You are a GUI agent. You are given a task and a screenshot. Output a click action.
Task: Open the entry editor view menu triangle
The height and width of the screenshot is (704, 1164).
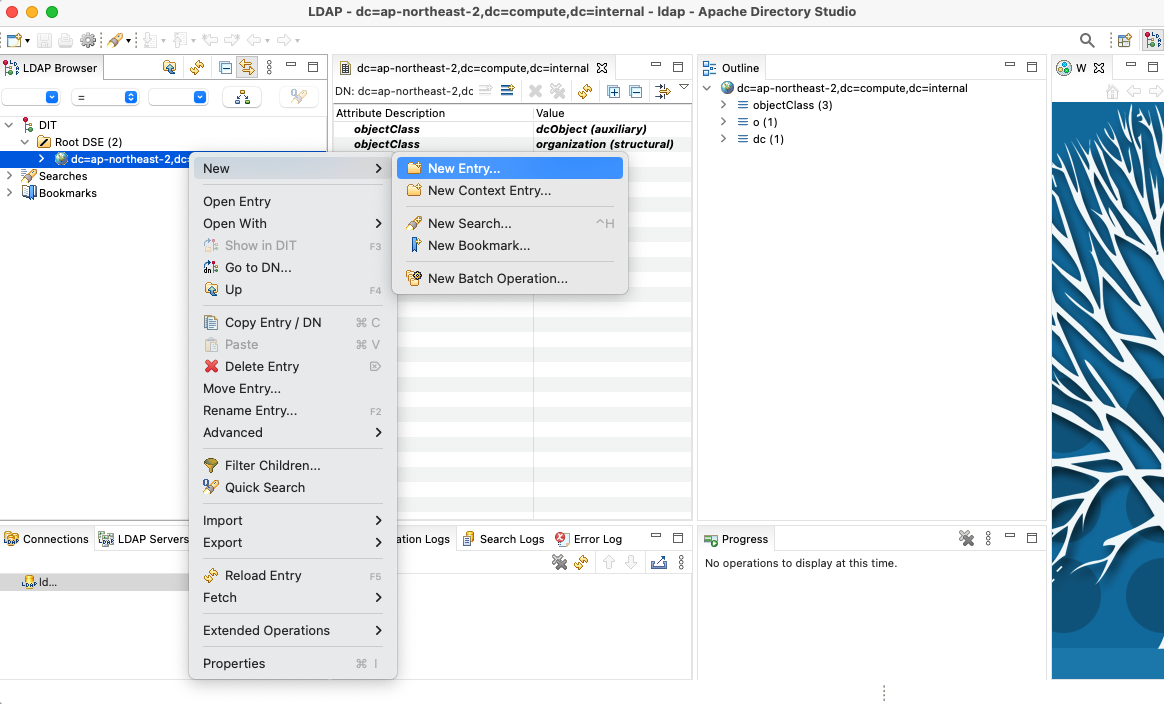point(684,88)
